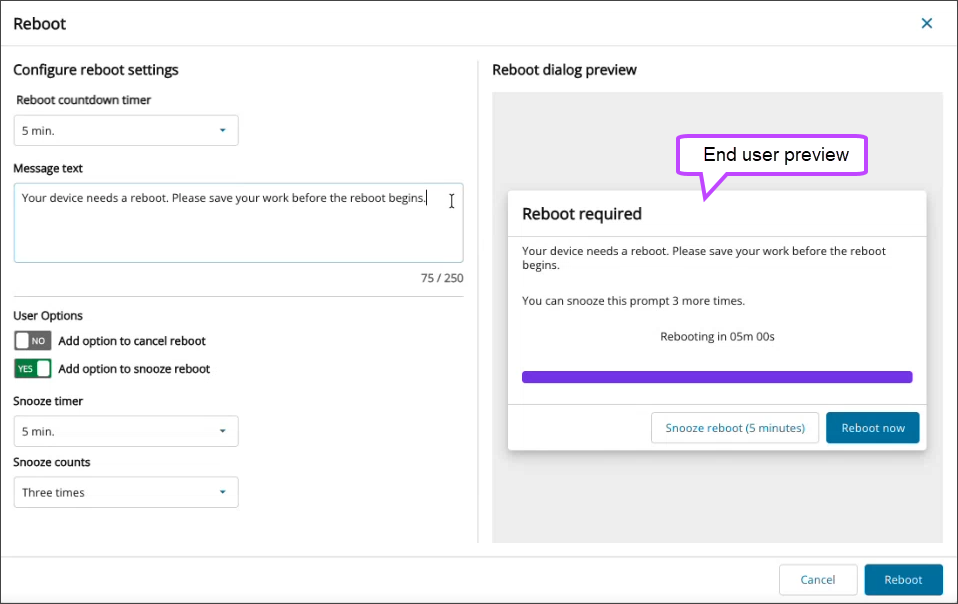Expand the Snooze timer '5 min.' field

point(115,431)
